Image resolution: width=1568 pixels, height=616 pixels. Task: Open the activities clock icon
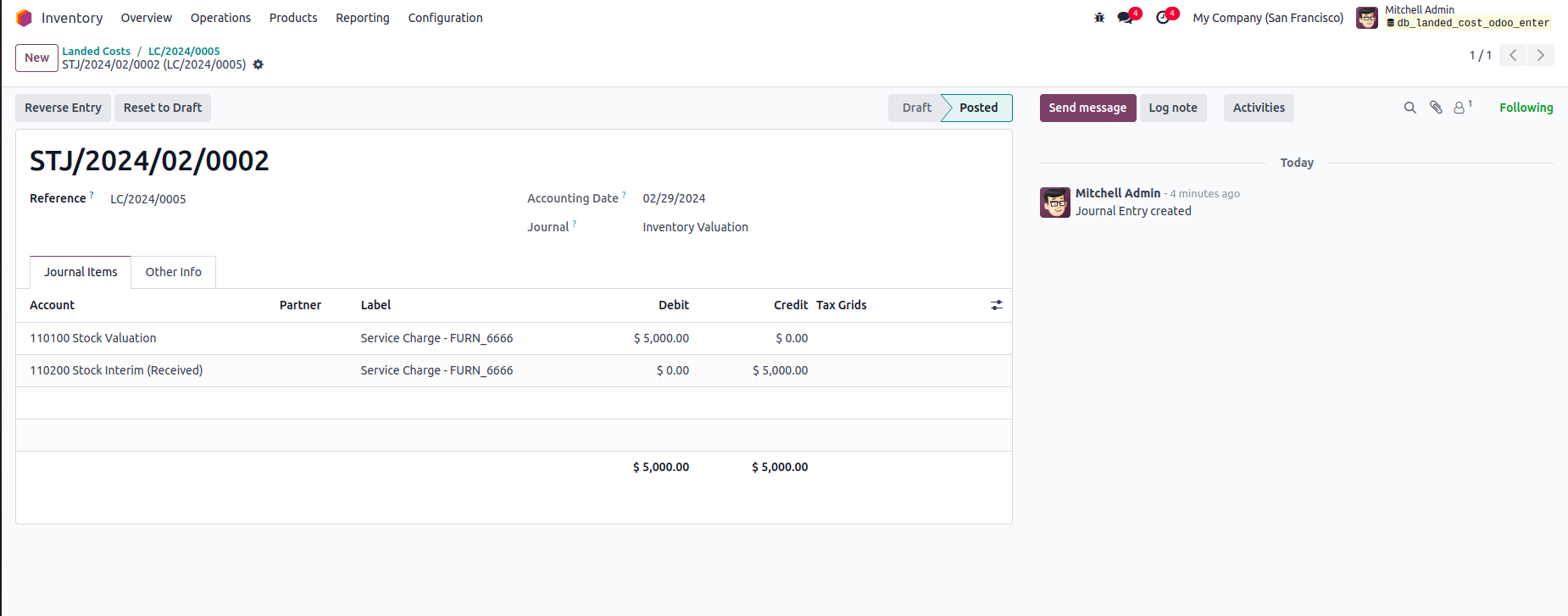point(1163,18)
